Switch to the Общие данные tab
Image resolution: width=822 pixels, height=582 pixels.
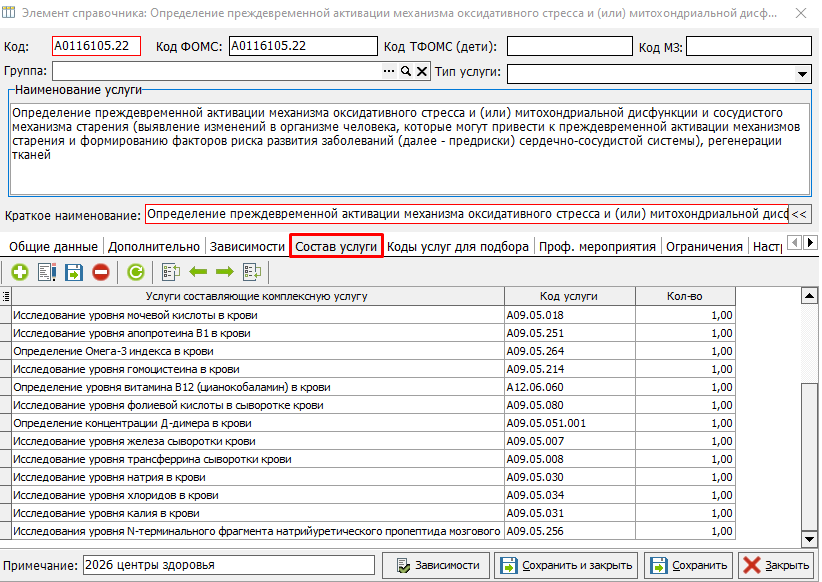pos(51,247)
